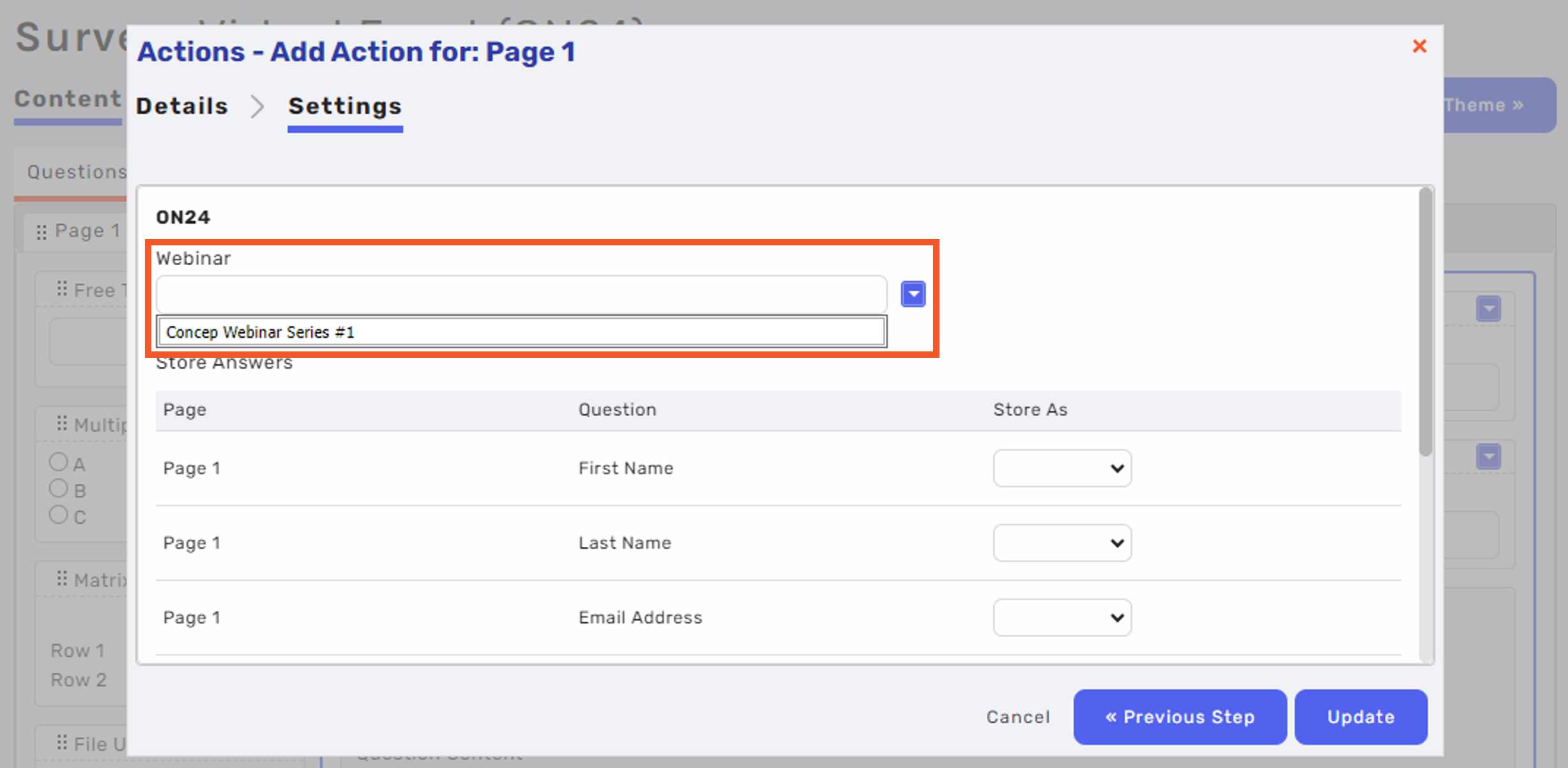Select radio option A in background survey

pyautogui.click(x=59, y=461)
